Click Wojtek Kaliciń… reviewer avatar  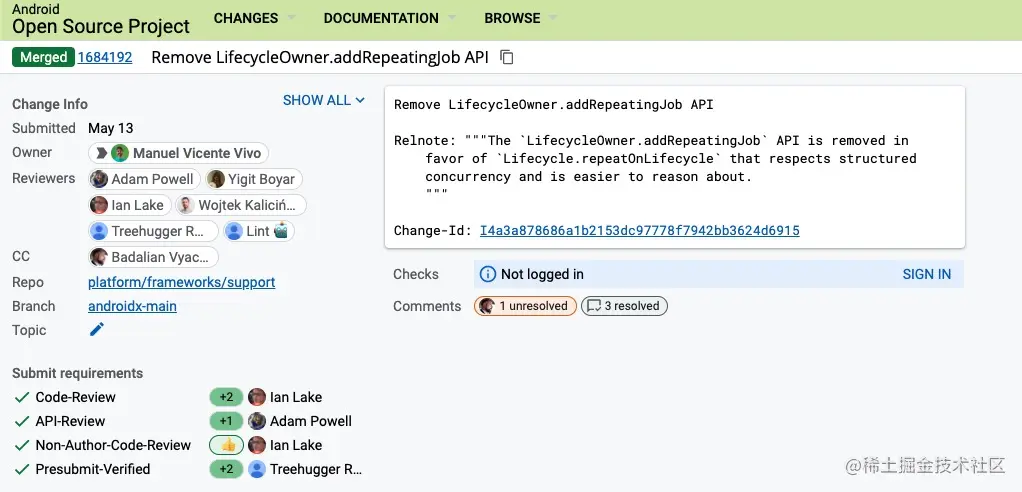coord(186,205)
